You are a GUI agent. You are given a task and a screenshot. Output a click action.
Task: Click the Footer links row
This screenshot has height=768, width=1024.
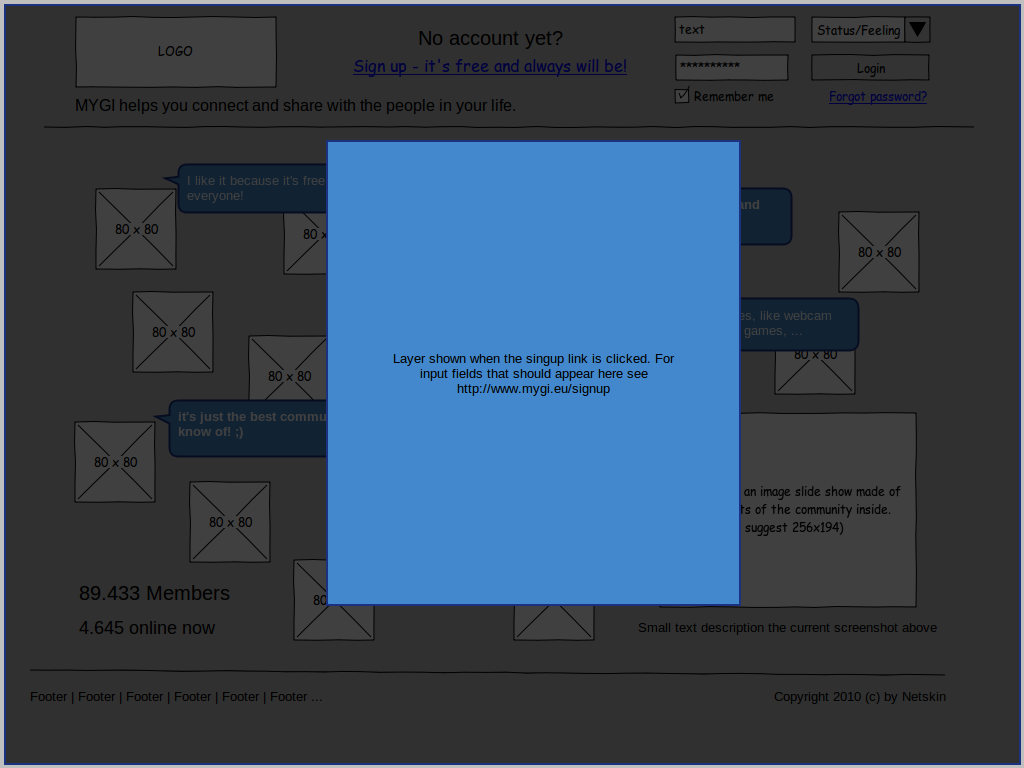pos(176,697)
